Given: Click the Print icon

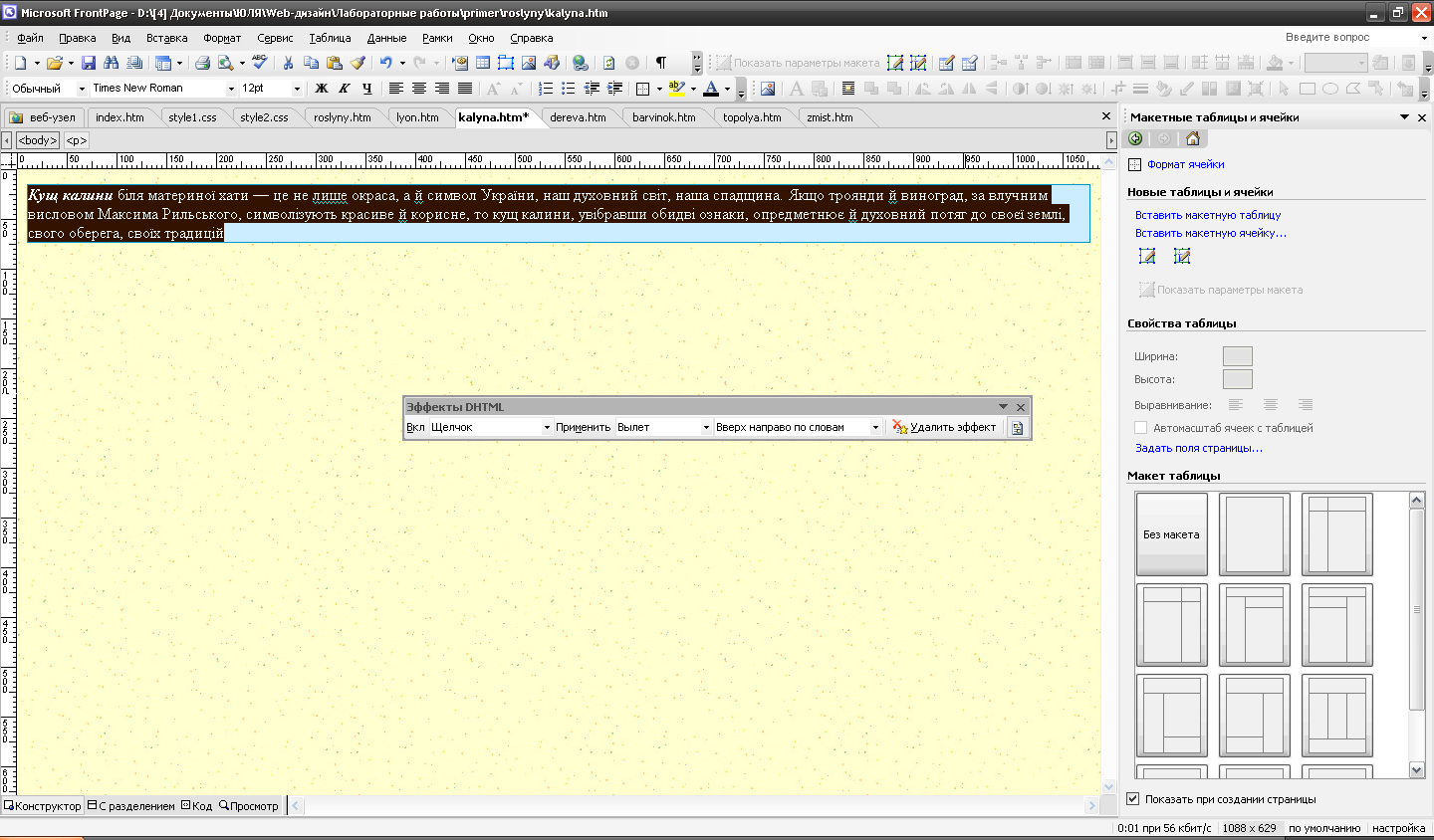Looking at the screenshot, I should pos(202,63).
